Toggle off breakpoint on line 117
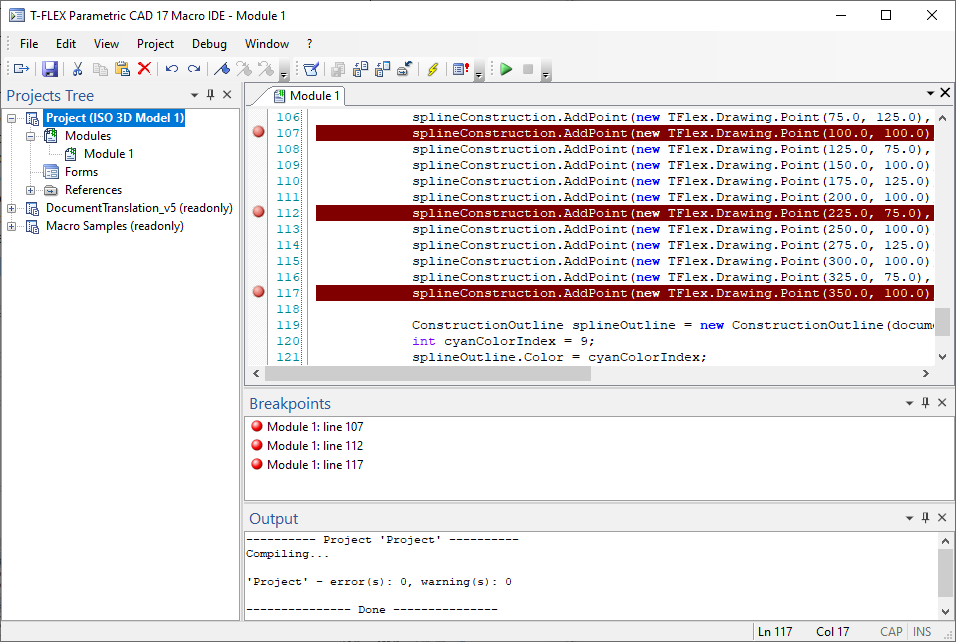956x642 pixels. pos(259,291)
